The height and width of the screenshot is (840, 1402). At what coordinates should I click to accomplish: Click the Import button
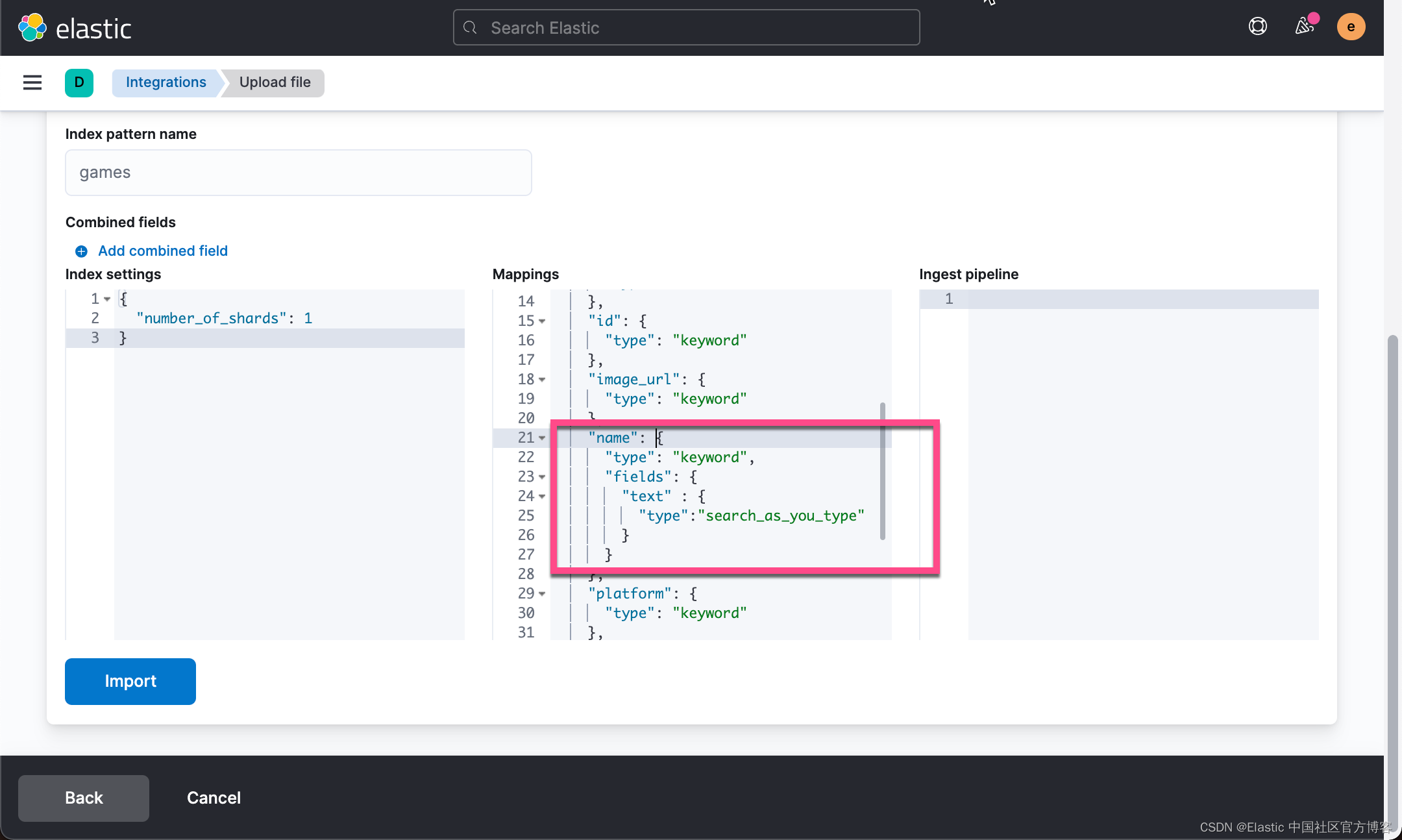pos(130,681)
